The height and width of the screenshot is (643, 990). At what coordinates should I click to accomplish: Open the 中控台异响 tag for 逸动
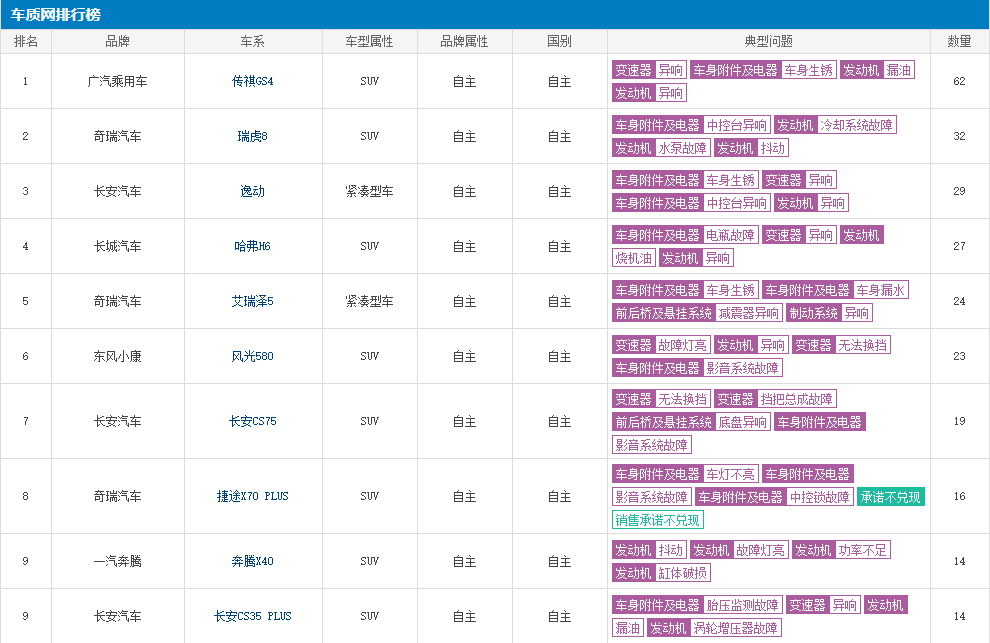tap(737, 203)
